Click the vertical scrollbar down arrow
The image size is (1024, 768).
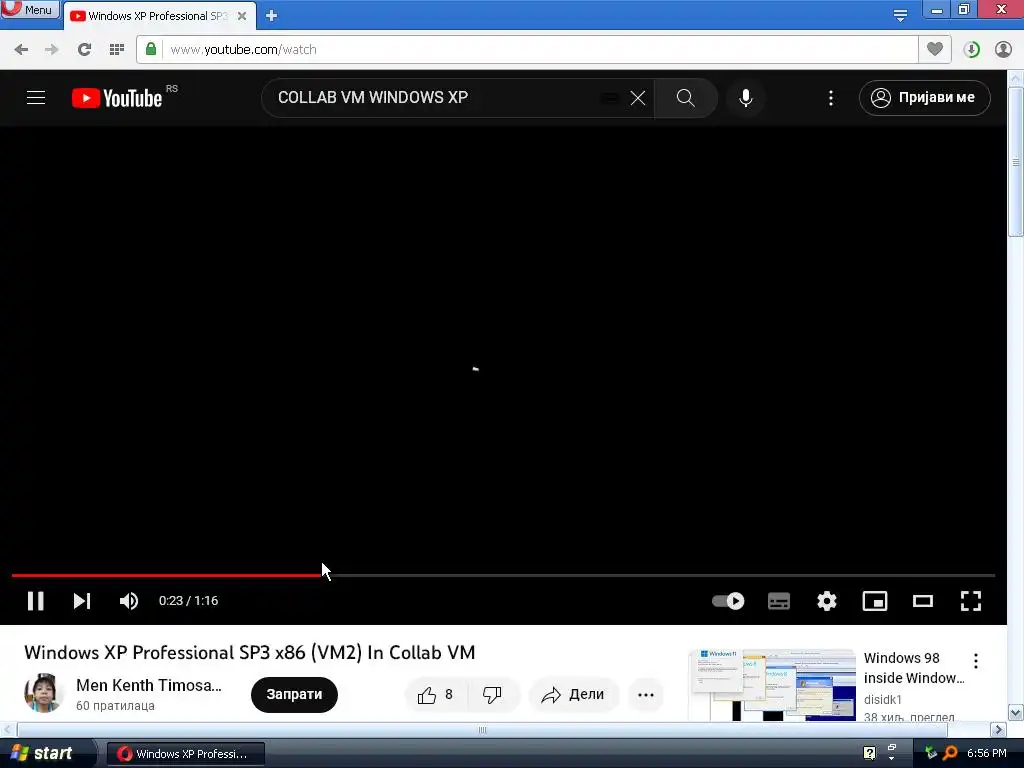pos(1016,712)
